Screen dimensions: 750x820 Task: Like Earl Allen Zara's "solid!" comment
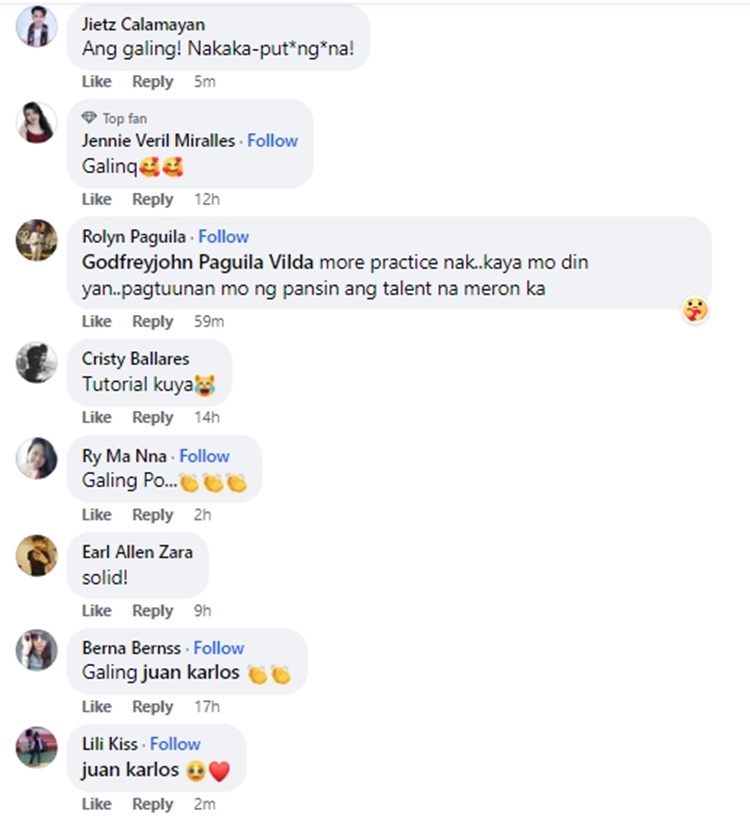pyautogui.click(x=97, y=611)
